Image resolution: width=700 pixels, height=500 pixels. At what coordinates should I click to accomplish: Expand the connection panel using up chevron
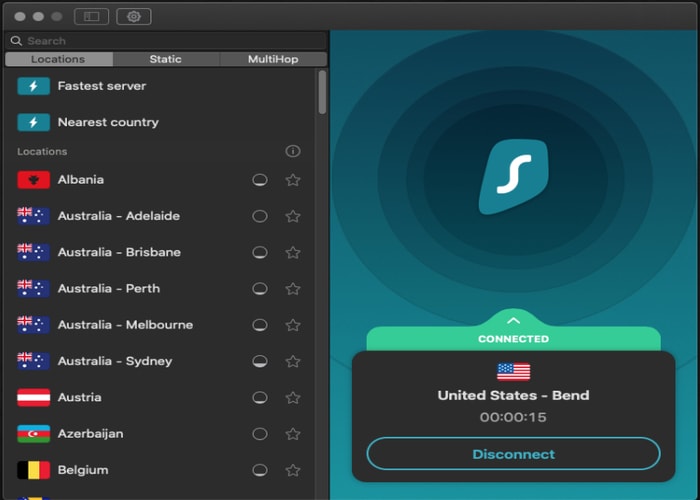pyautogui.click(x=513, y=321)
